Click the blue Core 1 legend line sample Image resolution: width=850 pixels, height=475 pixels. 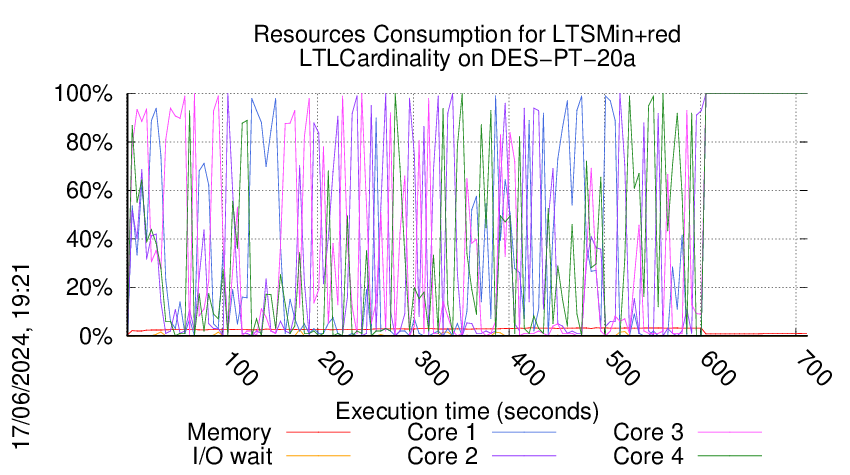click(x=524, y=432)
